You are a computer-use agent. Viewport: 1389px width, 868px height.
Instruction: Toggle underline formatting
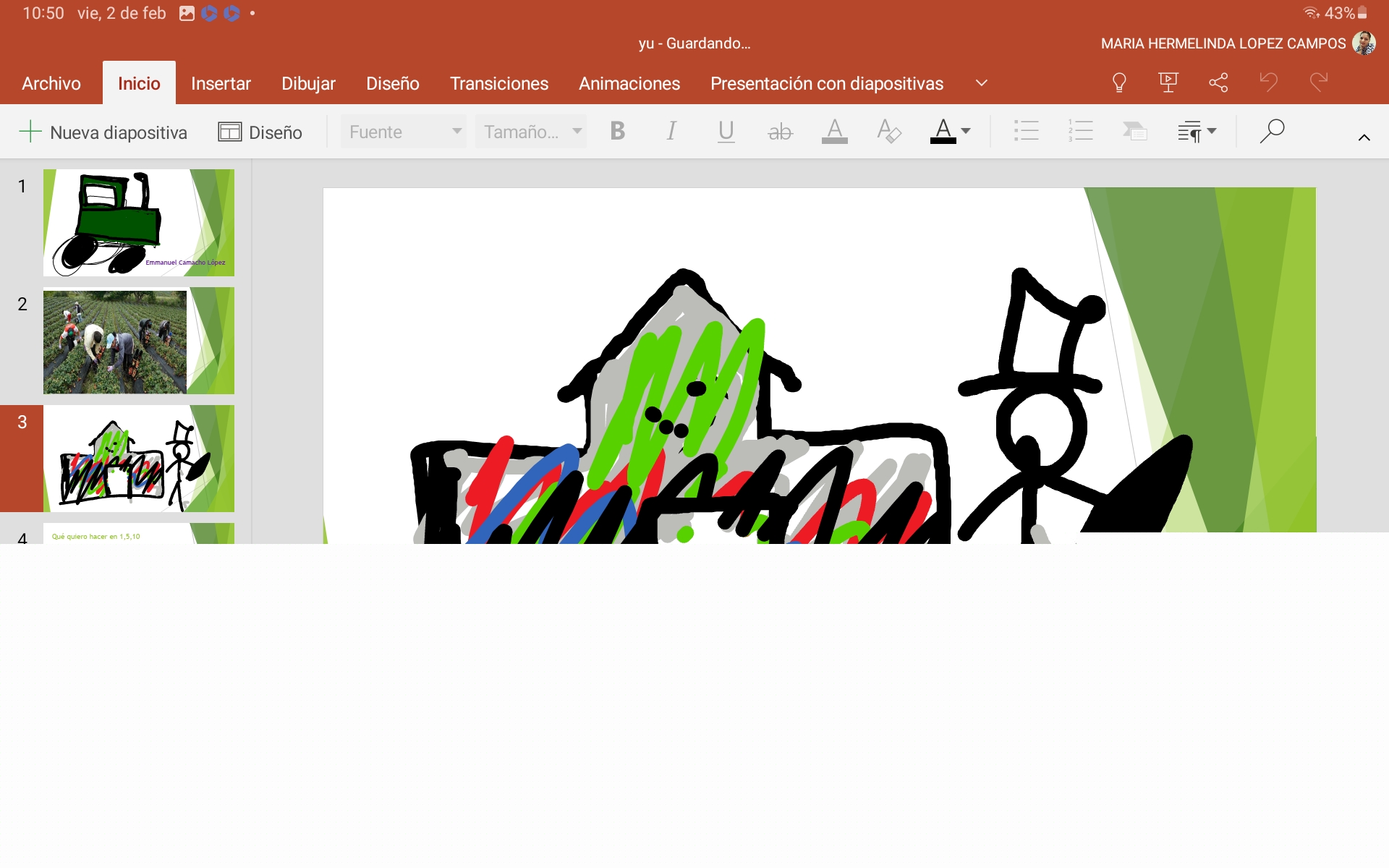[x=726, y=131]
